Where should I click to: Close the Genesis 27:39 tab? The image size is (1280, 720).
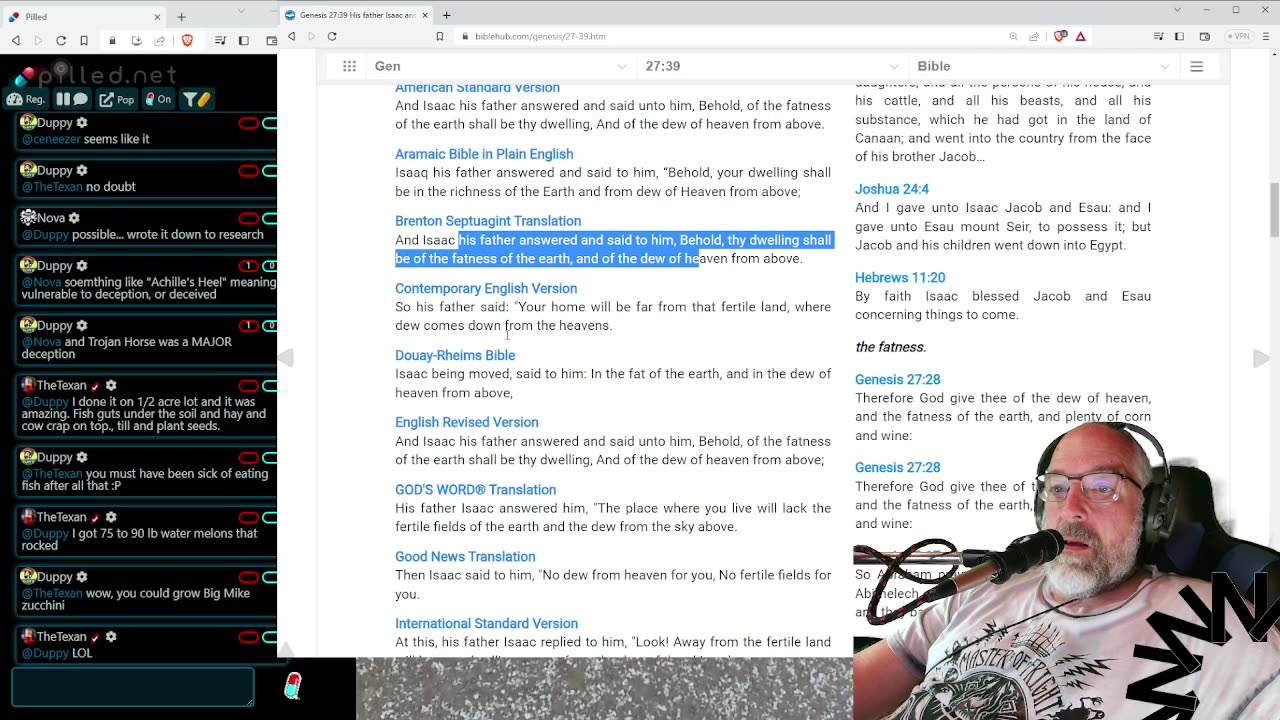[x=425, y=15]
